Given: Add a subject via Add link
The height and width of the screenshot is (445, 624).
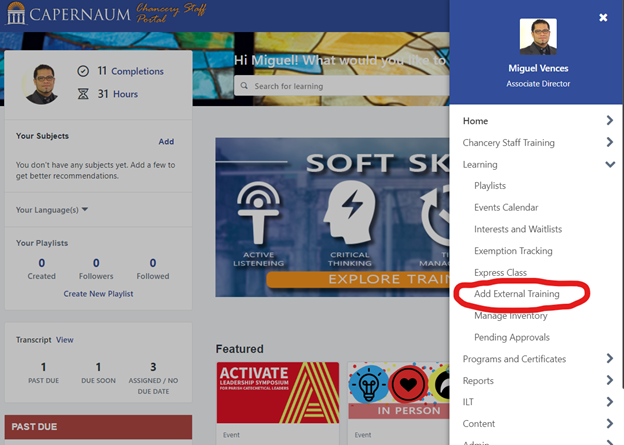Looking at the screenshot, I should (x=166, y=142).
